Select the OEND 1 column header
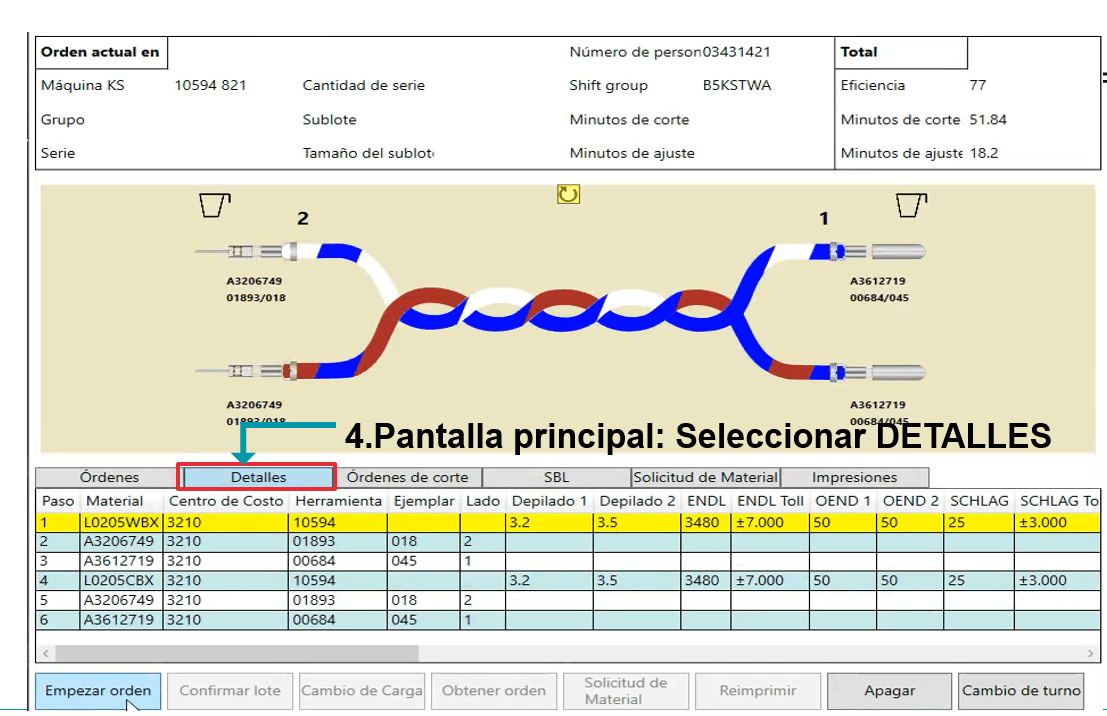The height and width of the screenshot is (716, 1107). [x=843, y=501]
